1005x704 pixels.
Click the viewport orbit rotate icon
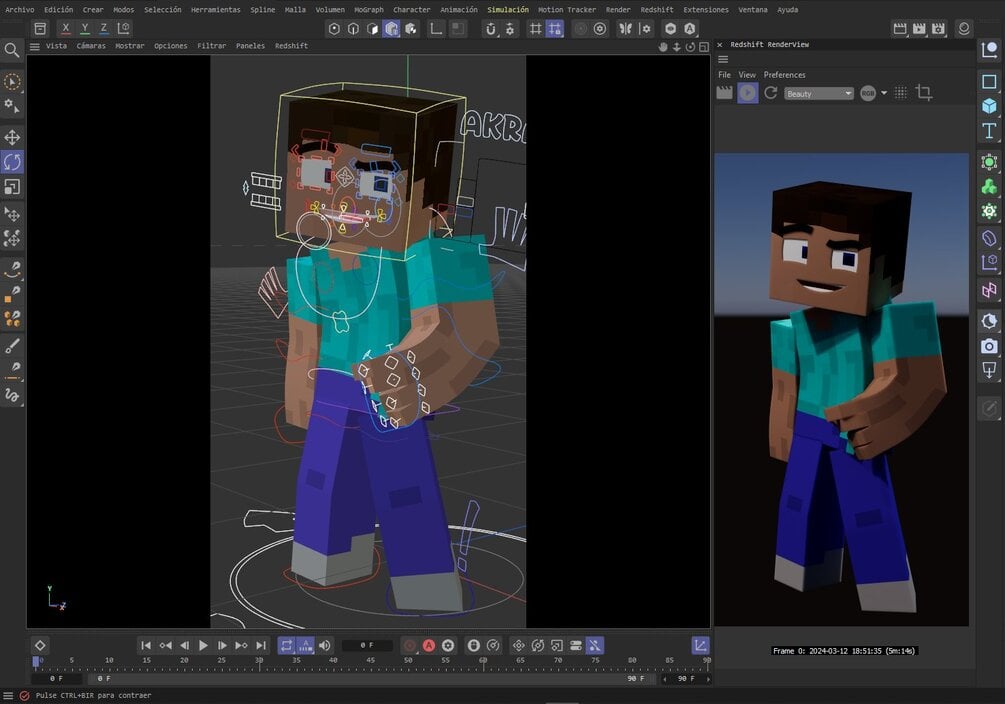click(x=690, y=47)
